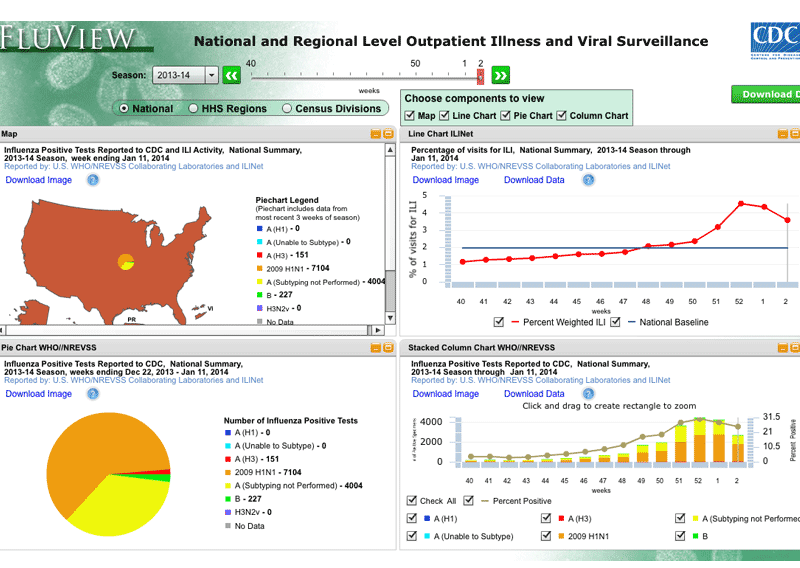Open the help icon in Stacked Column panel

pyautogui.click(x=588, y=394)
